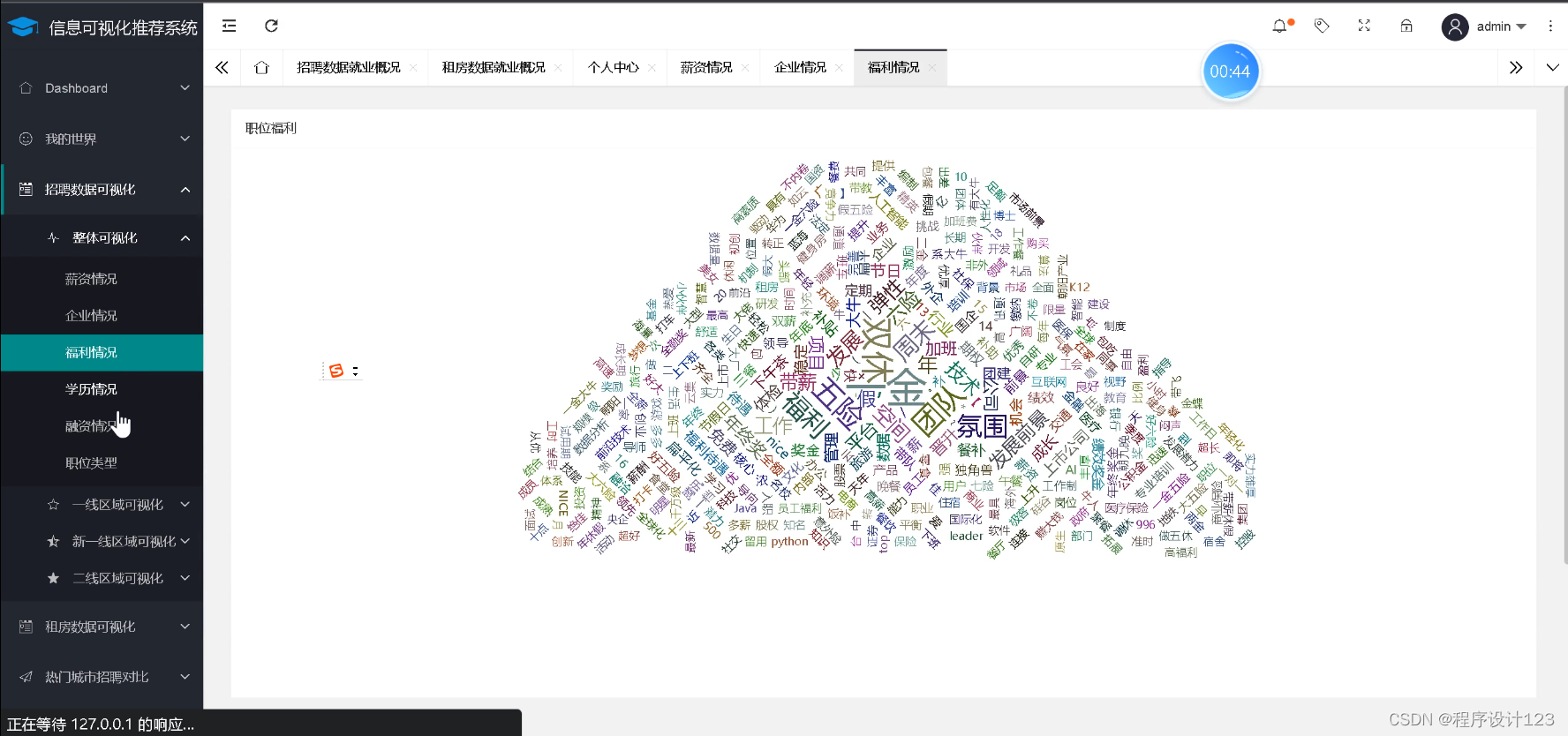Click the lock screen icon
1568x736 pixels.
click(x=1406, y=26)
